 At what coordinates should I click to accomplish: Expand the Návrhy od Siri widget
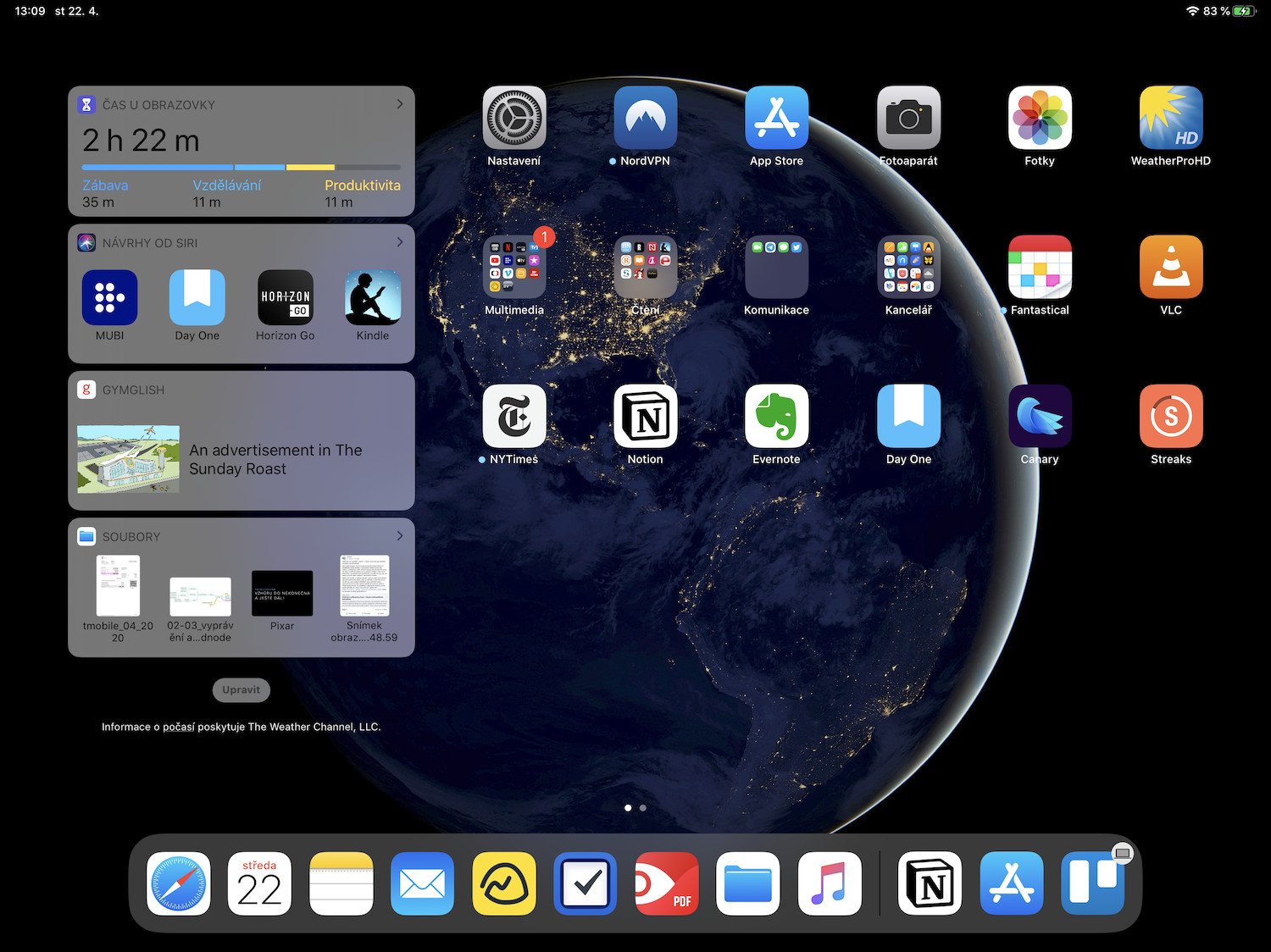pyautogui.click(x=400, y=242)
